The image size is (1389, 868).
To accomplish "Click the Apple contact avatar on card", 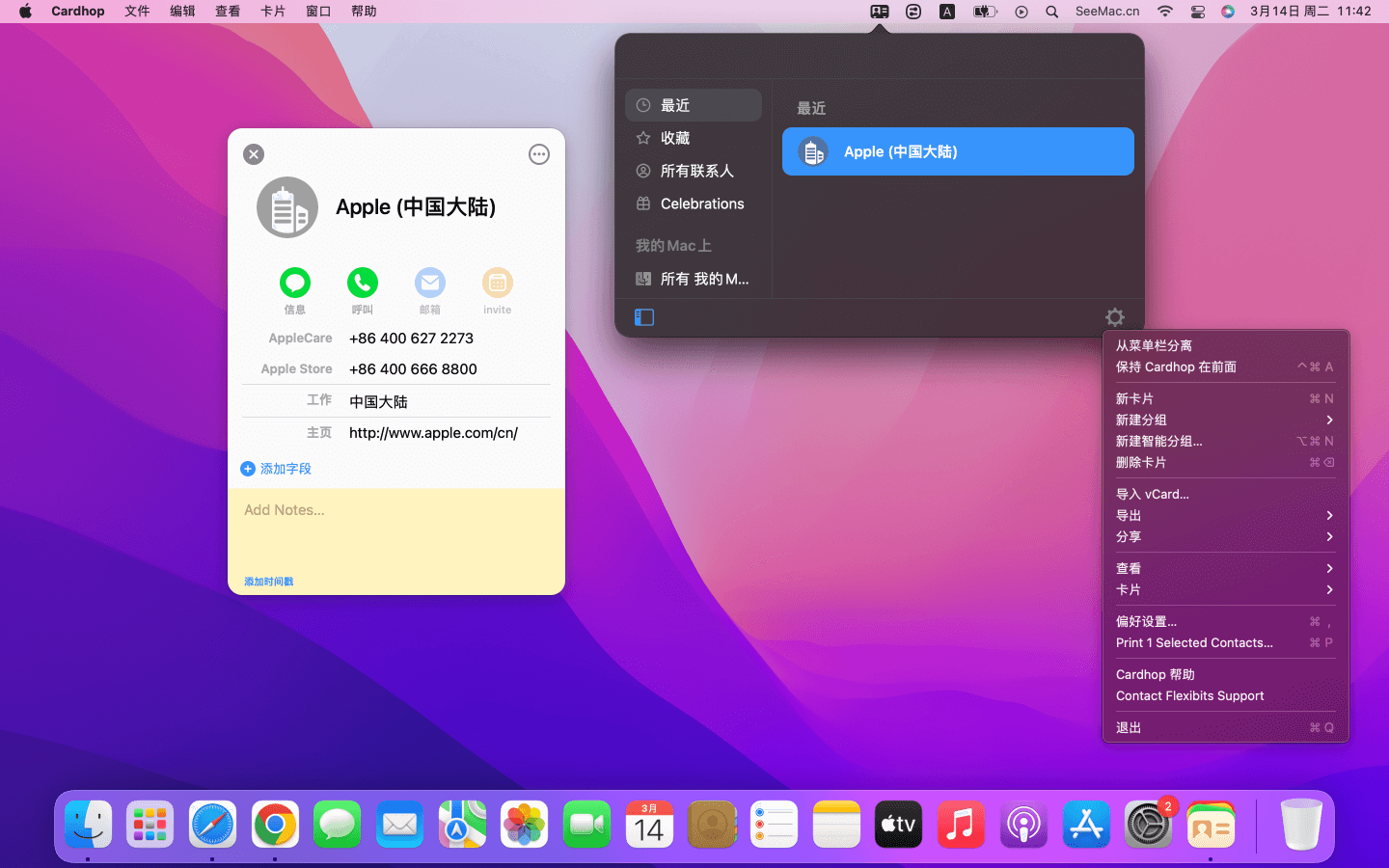I will tap(287, 207).
